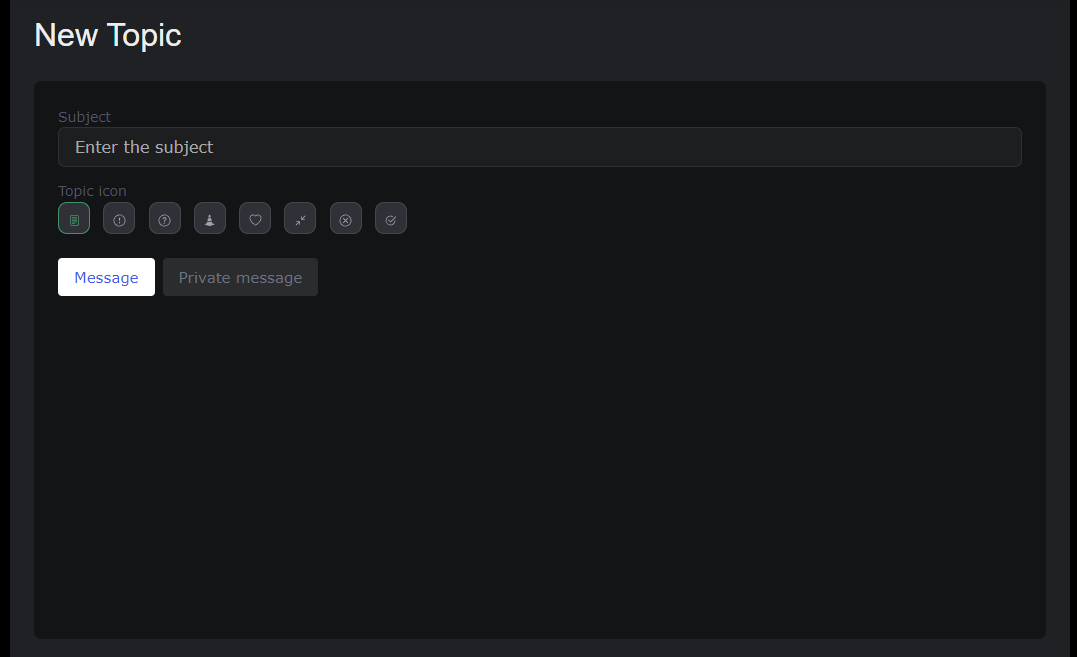Choose the heart topic icon
Image resolution: width=1077 pixels, height=657 pixels.
coord(255,218)
